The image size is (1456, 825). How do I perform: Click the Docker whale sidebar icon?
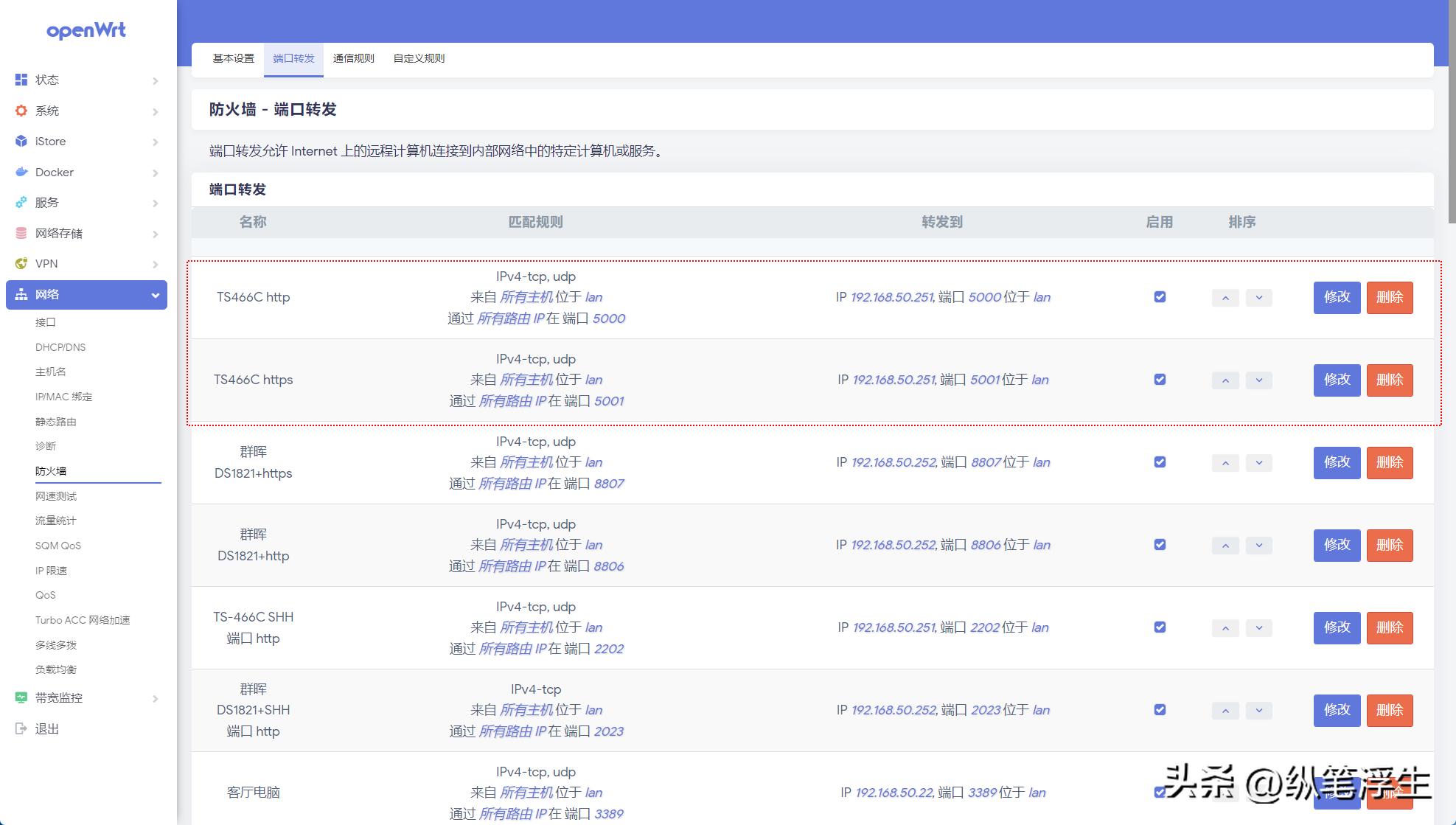[x=21, y=172]
